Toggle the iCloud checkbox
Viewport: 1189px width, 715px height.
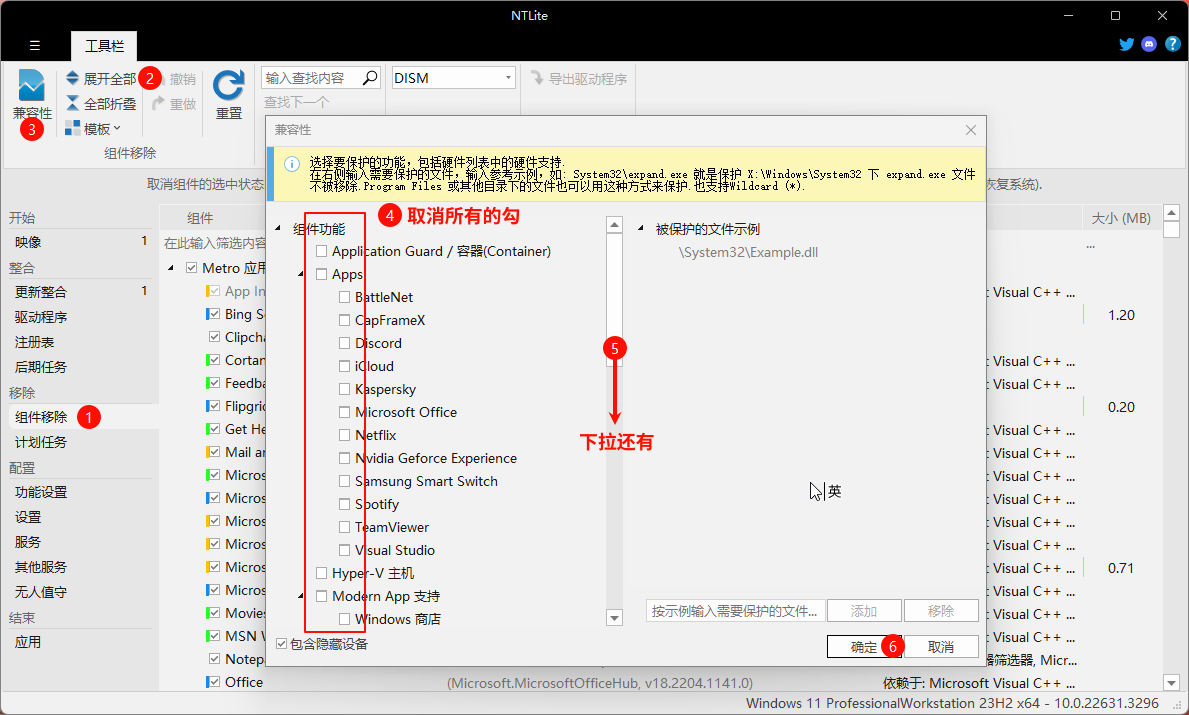(344, 366)
